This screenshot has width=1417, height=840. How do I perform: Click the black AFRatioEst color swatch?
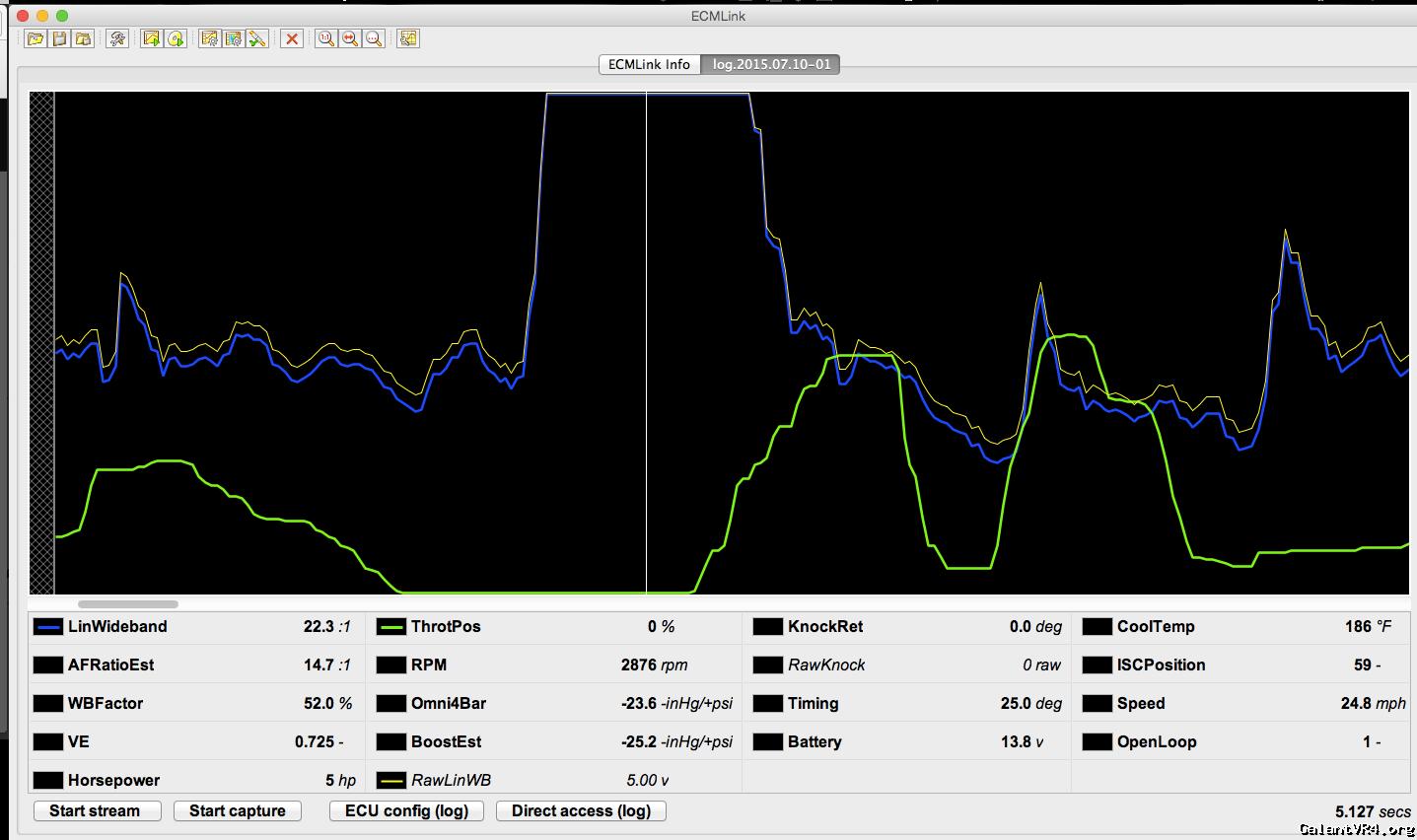(48, 665)
